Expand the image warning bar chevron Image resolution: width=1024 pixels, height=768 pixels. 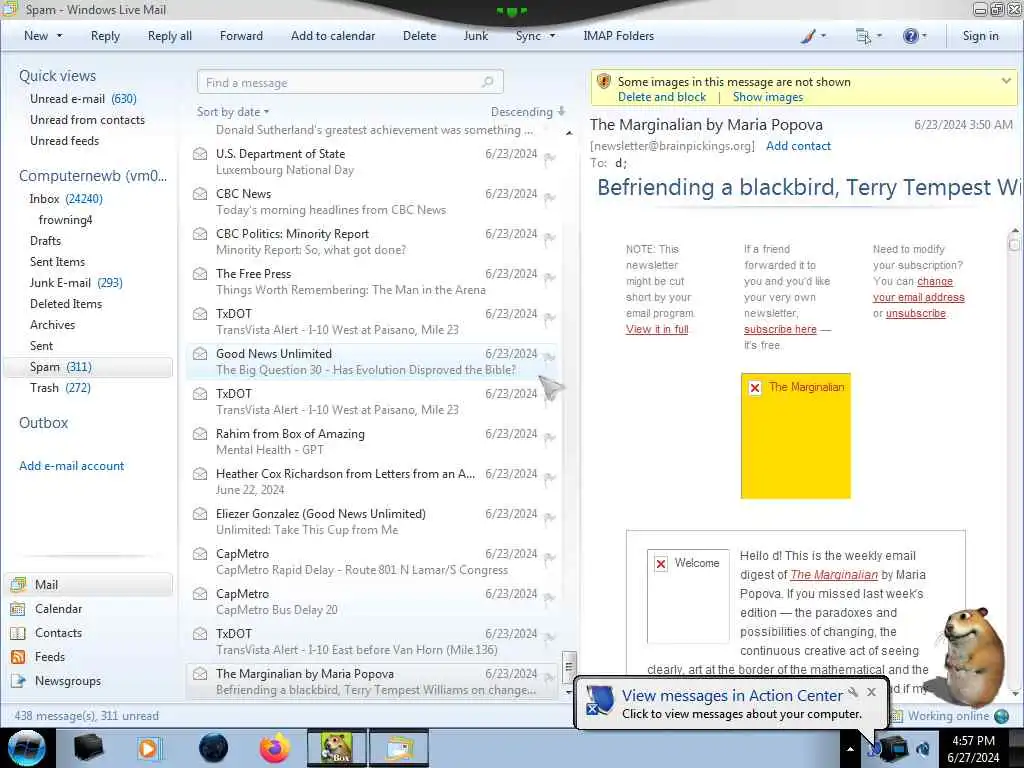(1006, 81)
